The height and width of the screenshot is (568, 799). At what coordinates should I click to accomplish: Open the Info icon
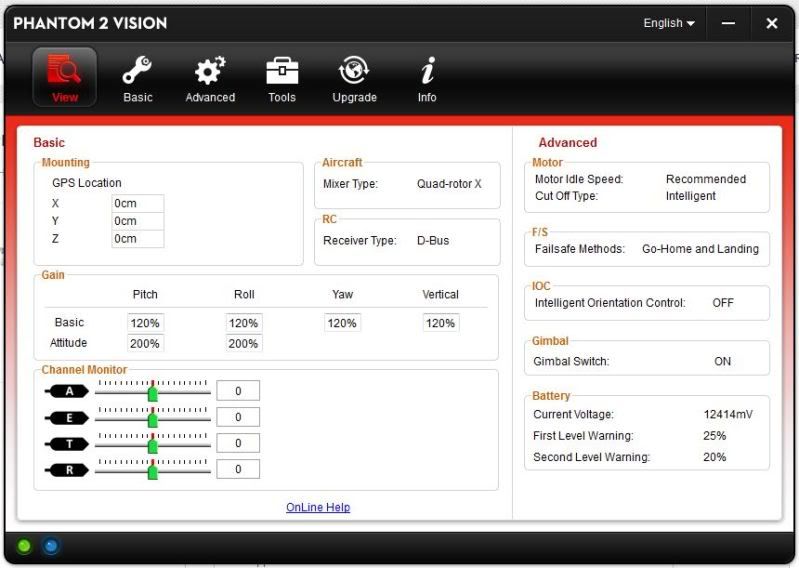click(427, 72)
